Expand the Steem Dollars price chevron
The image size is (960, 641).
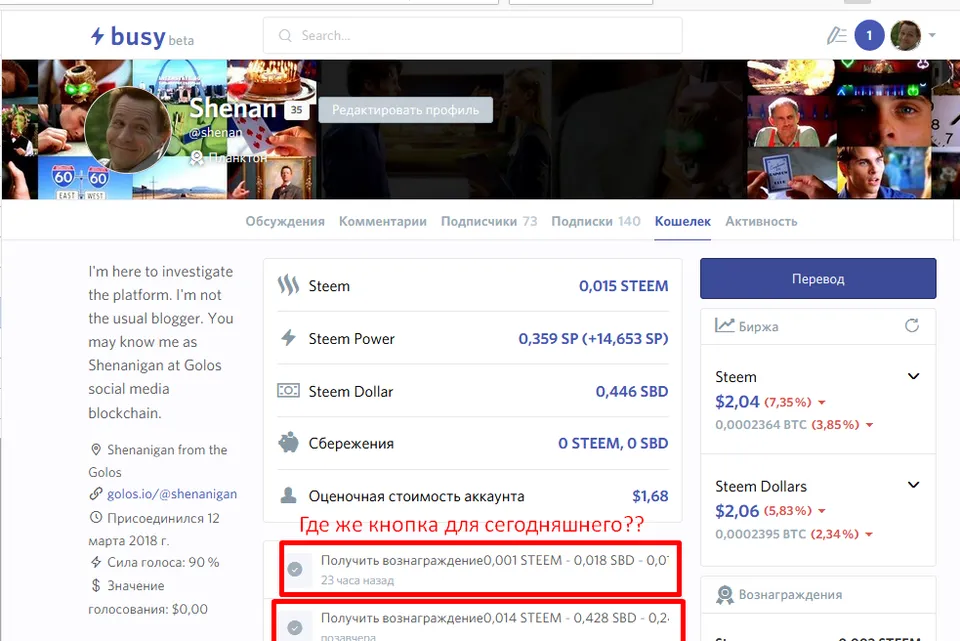913,485
